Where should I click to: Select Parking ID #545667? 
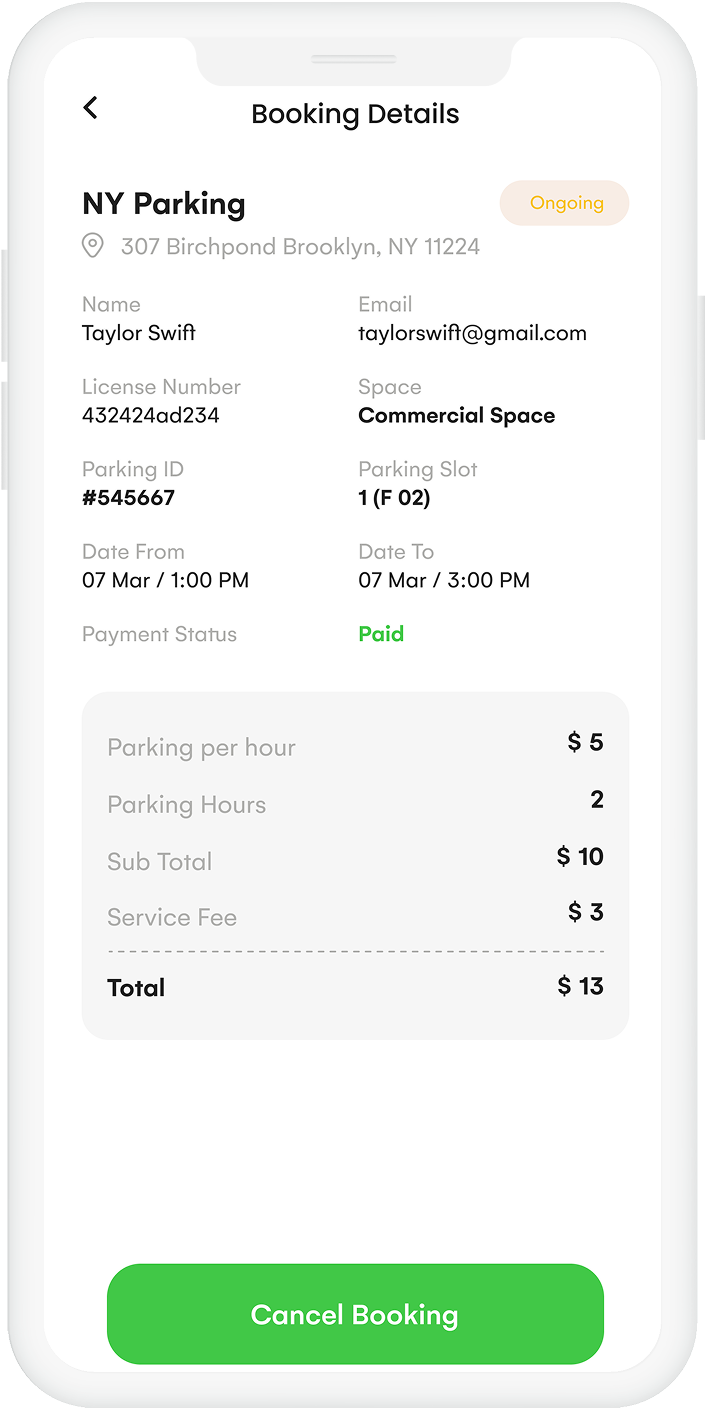point(128,497)
